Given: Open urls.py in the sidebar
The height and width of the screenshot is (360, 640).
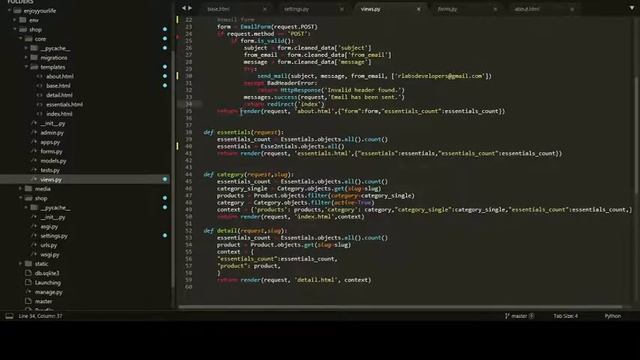Looking at the screenshot, I should 49,245.
